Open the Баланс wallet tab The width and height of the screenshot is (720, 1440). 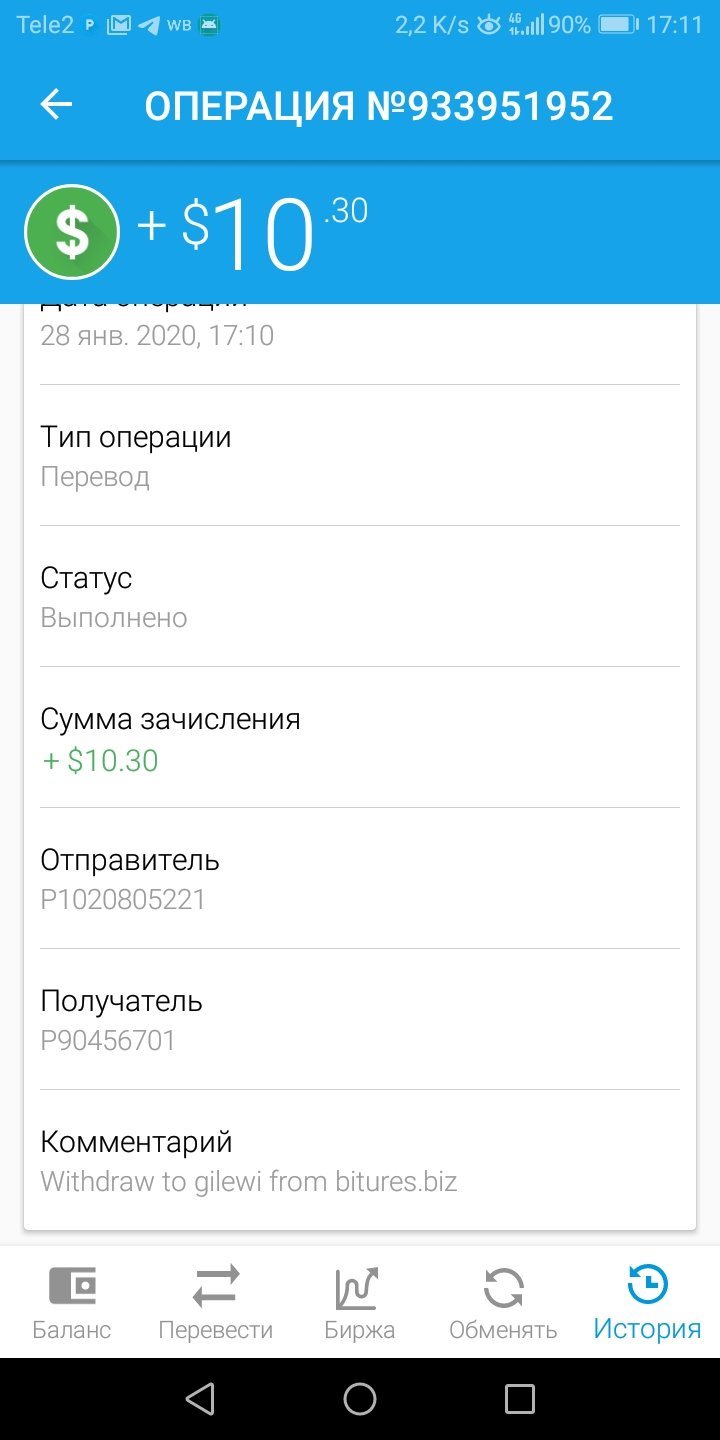tap(72, 1302)
